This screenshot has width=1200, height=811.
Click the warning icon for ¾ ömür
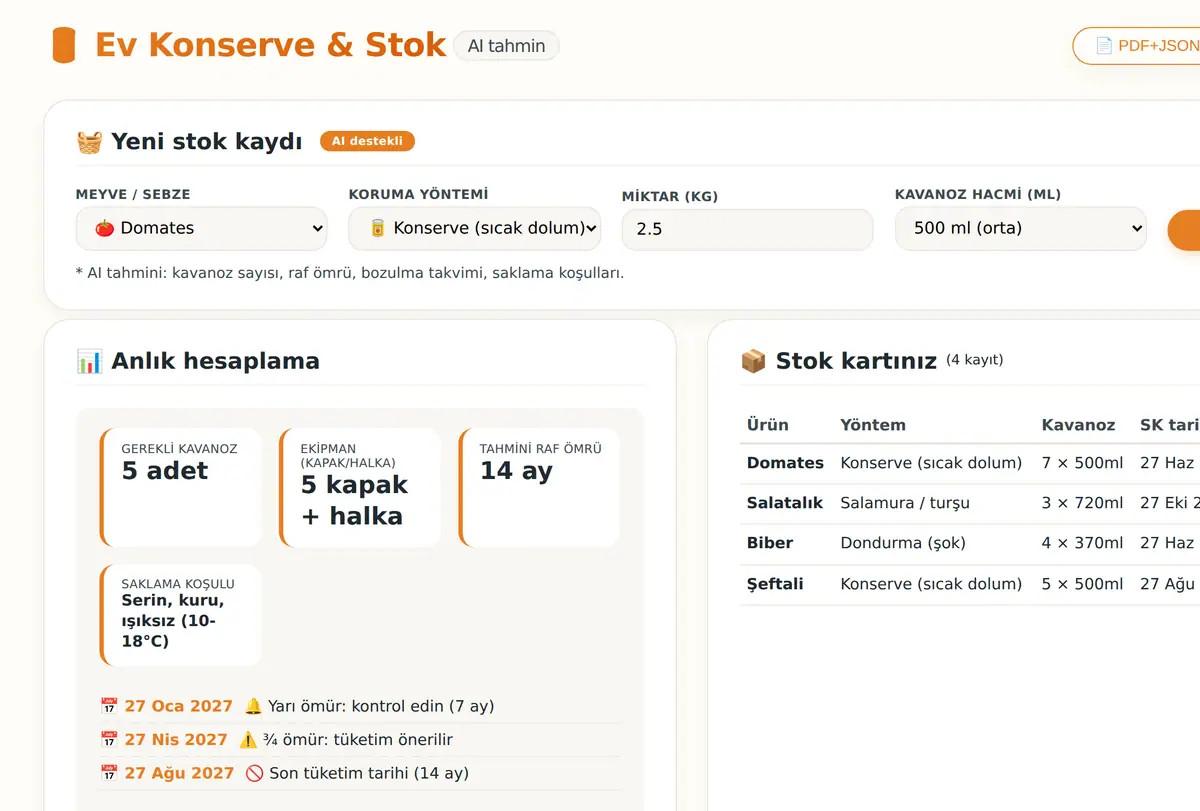coord(248,740)
